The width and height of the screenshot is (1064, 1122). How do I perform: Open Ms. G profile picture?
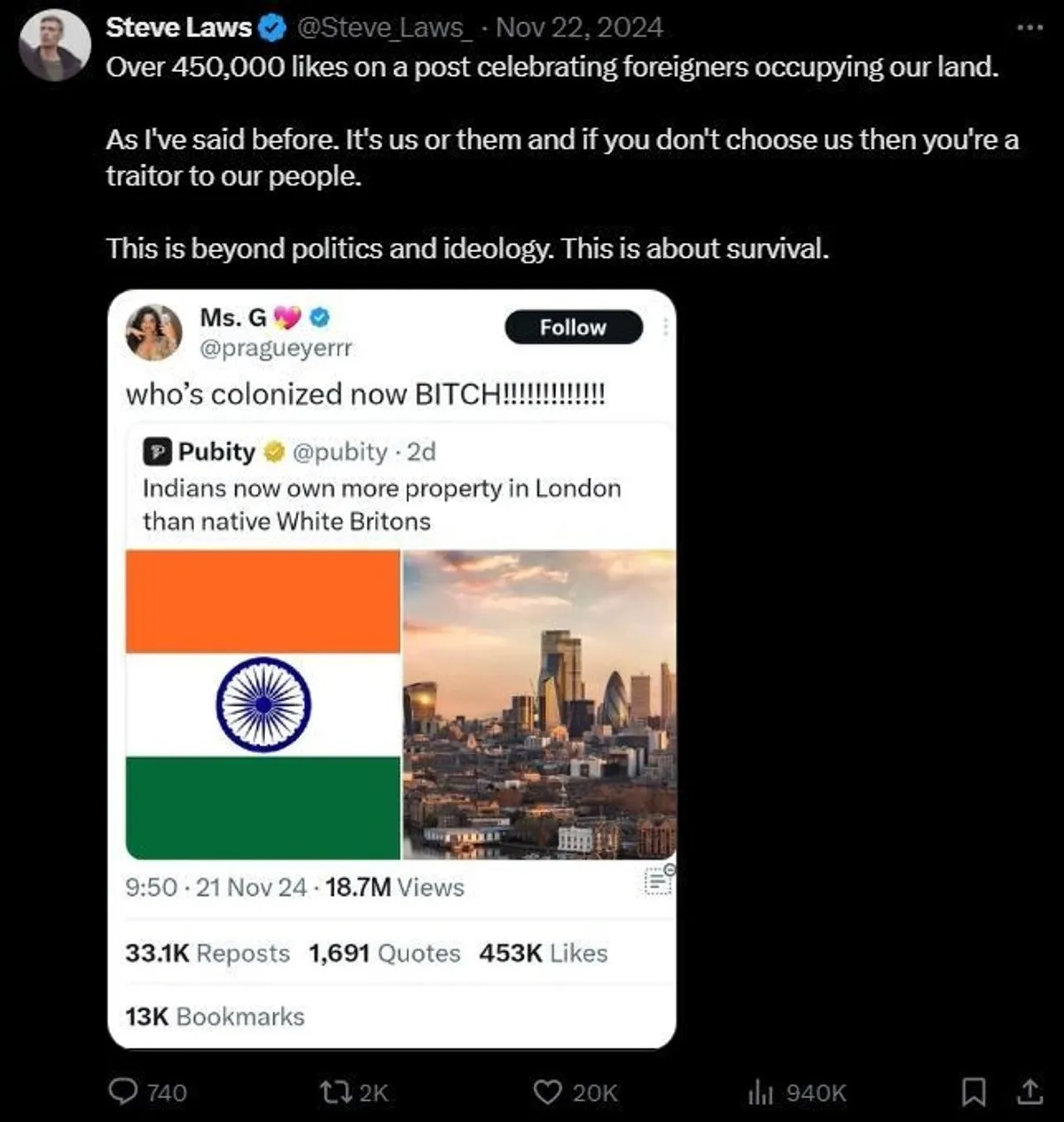[x=154, y=333]
